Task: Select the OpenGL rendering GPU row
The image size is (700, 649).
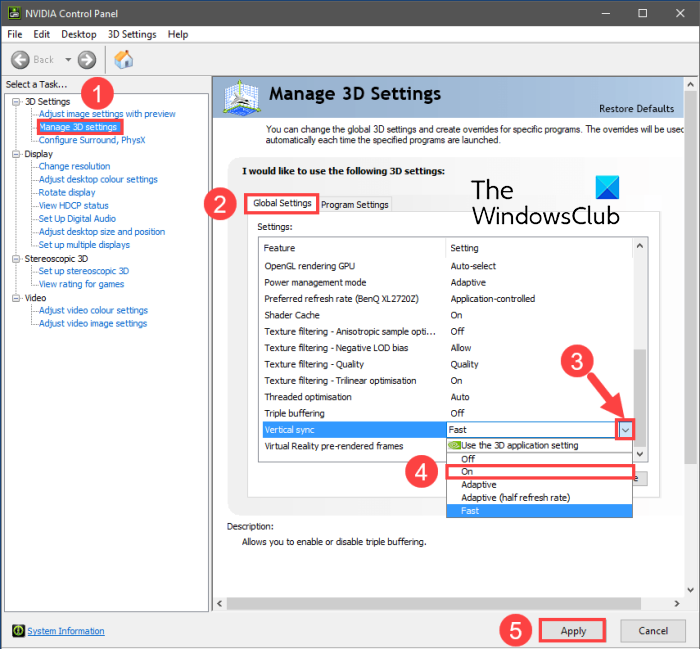Action: point(446,266)
